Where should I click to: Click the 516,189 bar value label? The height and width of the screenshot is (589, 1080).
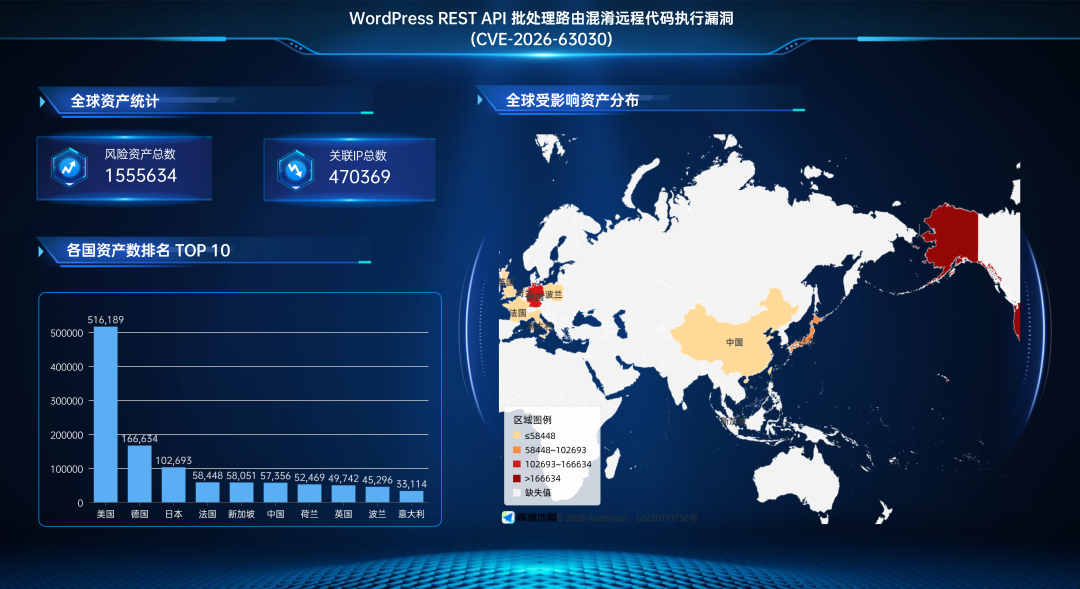(x=105, y=320)
